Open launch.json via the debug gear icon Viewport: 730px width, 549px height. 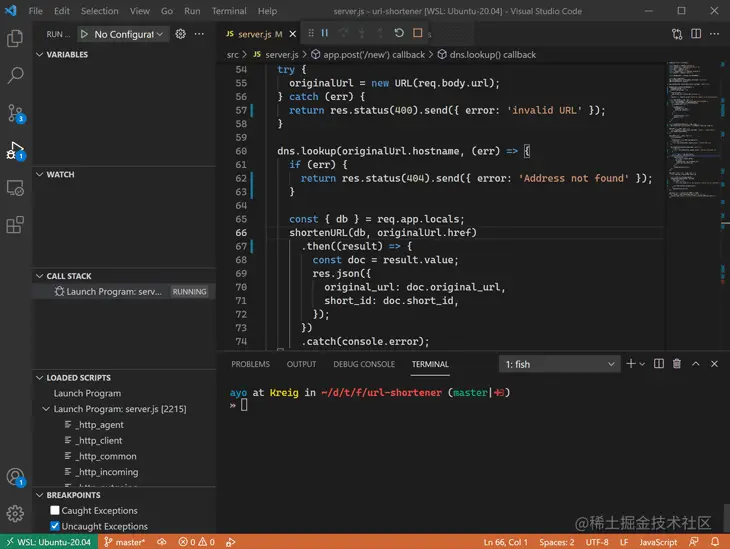click(181, 34)
